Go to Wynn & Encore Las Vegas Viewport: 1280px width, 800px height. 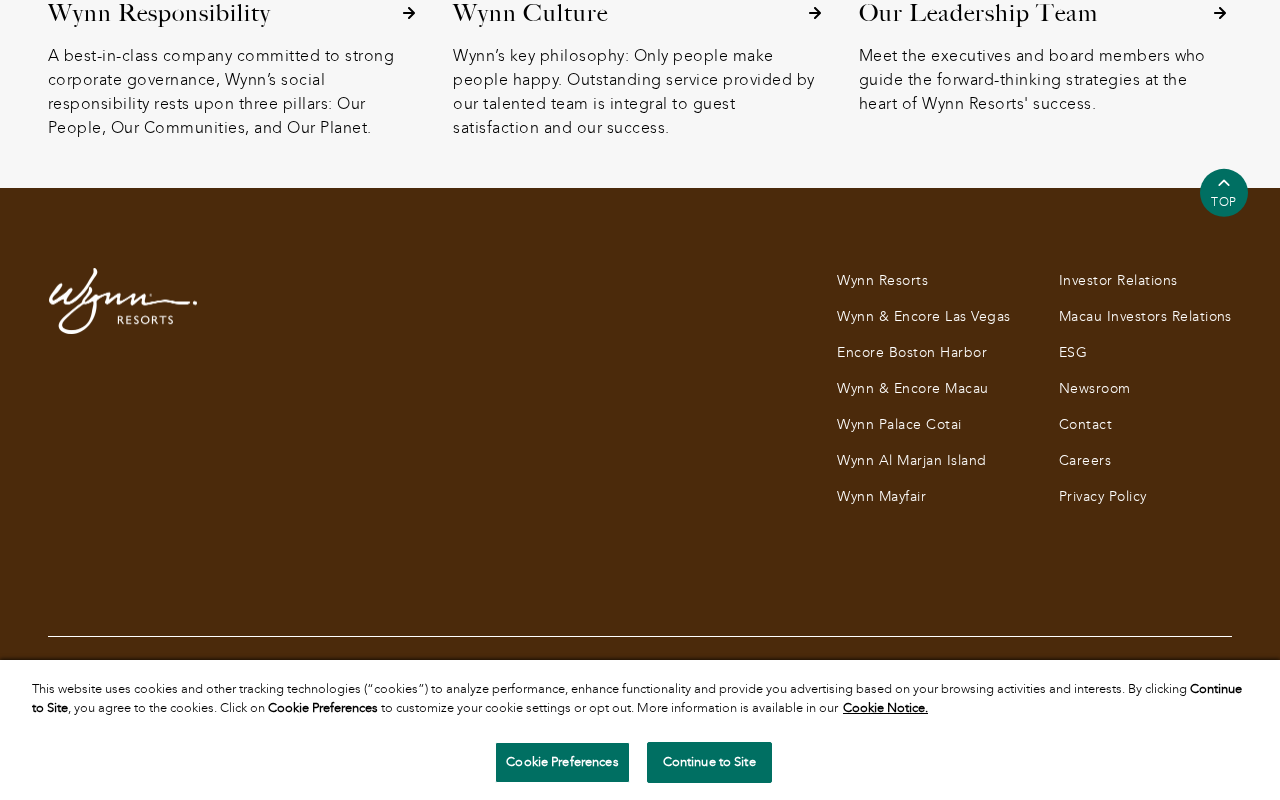[x=923, y=317]
